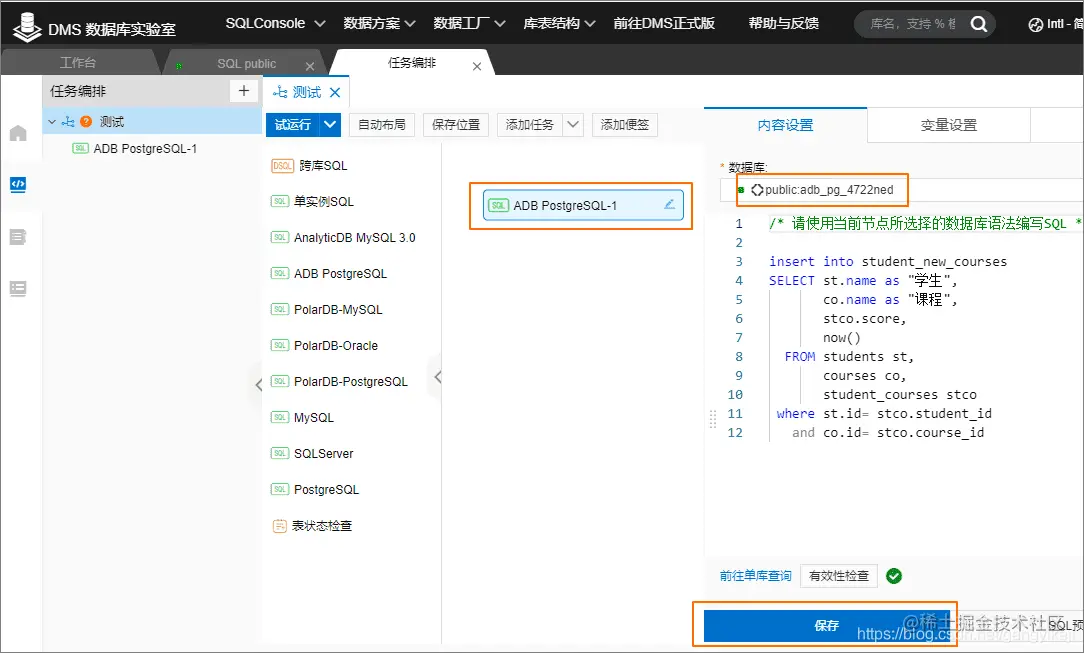Image resolution: width=1084 pixels, height=653 pixels.
Task: Click the database name search field
Action: (x=913, y=24)
